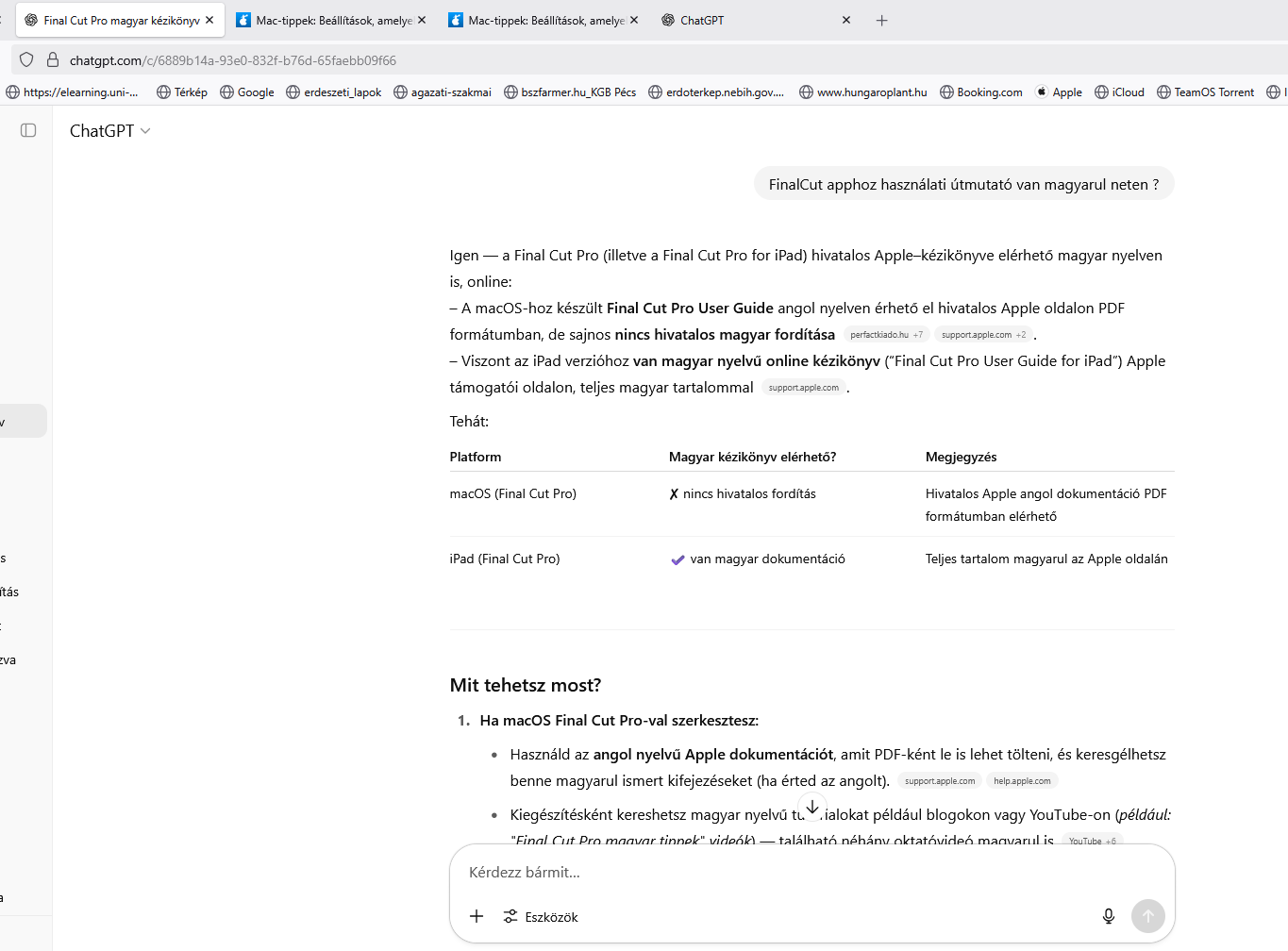1288x951 pixels.
Task: Switch to the third tab, second Mac-tippek
Action: click(x=544, y=20)
